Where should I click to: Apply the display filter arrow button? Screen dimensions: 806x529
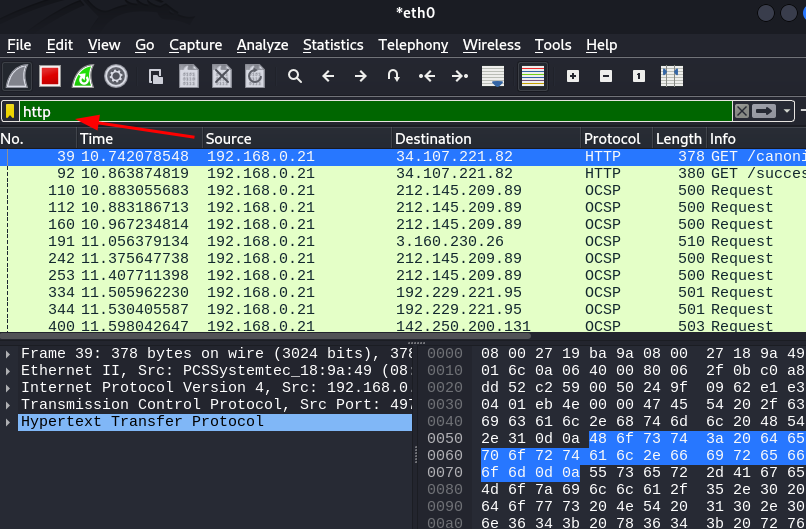pos(764,111)
